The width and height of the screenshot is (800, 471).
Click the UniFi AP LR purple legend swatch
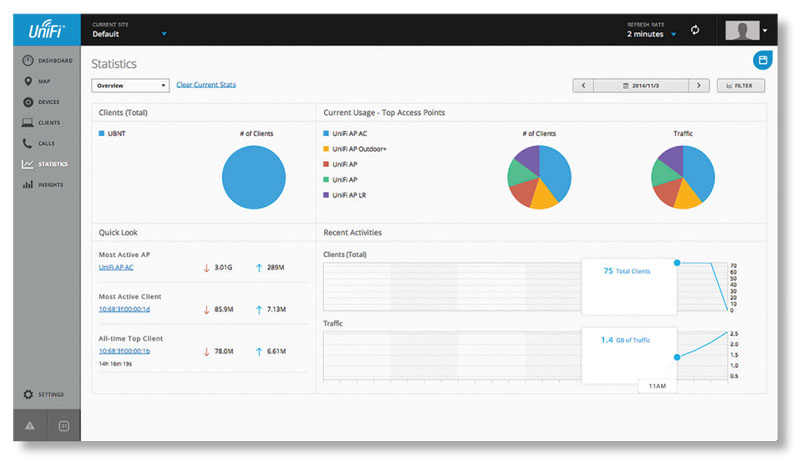coord(326,195)
